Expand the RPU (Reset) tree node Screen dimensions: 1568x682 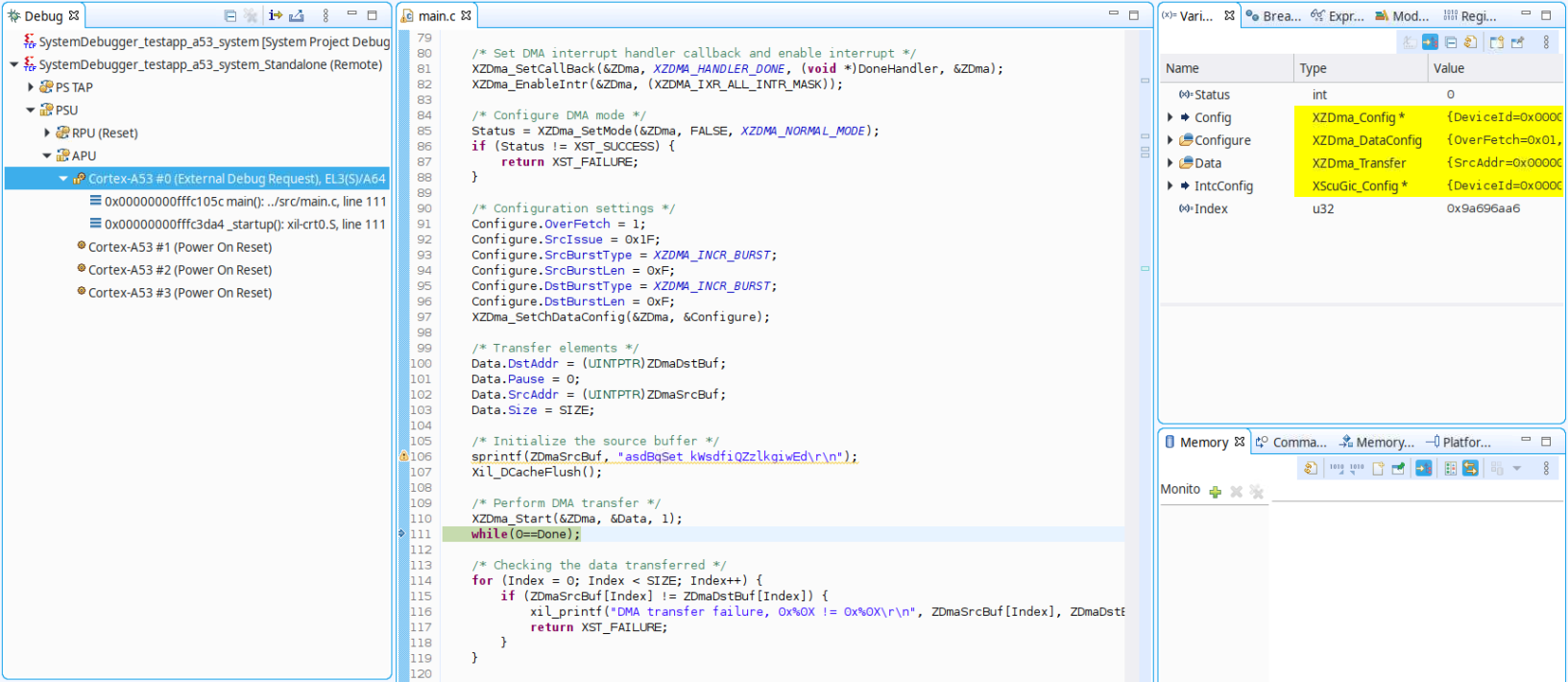pos(47,134)
